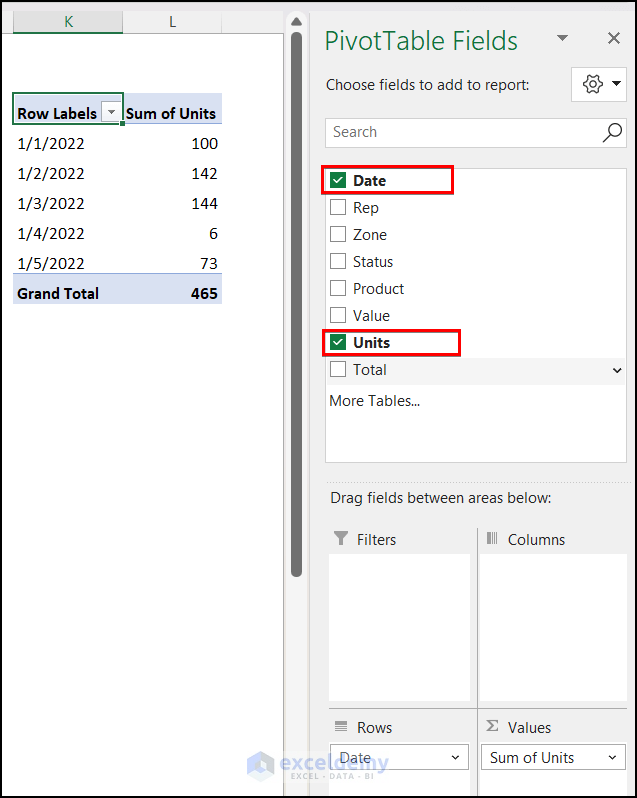Open the Date dropdown in Rows area
Image resolution: width=637 pixels, height=798 pixels.
[x=457, y=758]
